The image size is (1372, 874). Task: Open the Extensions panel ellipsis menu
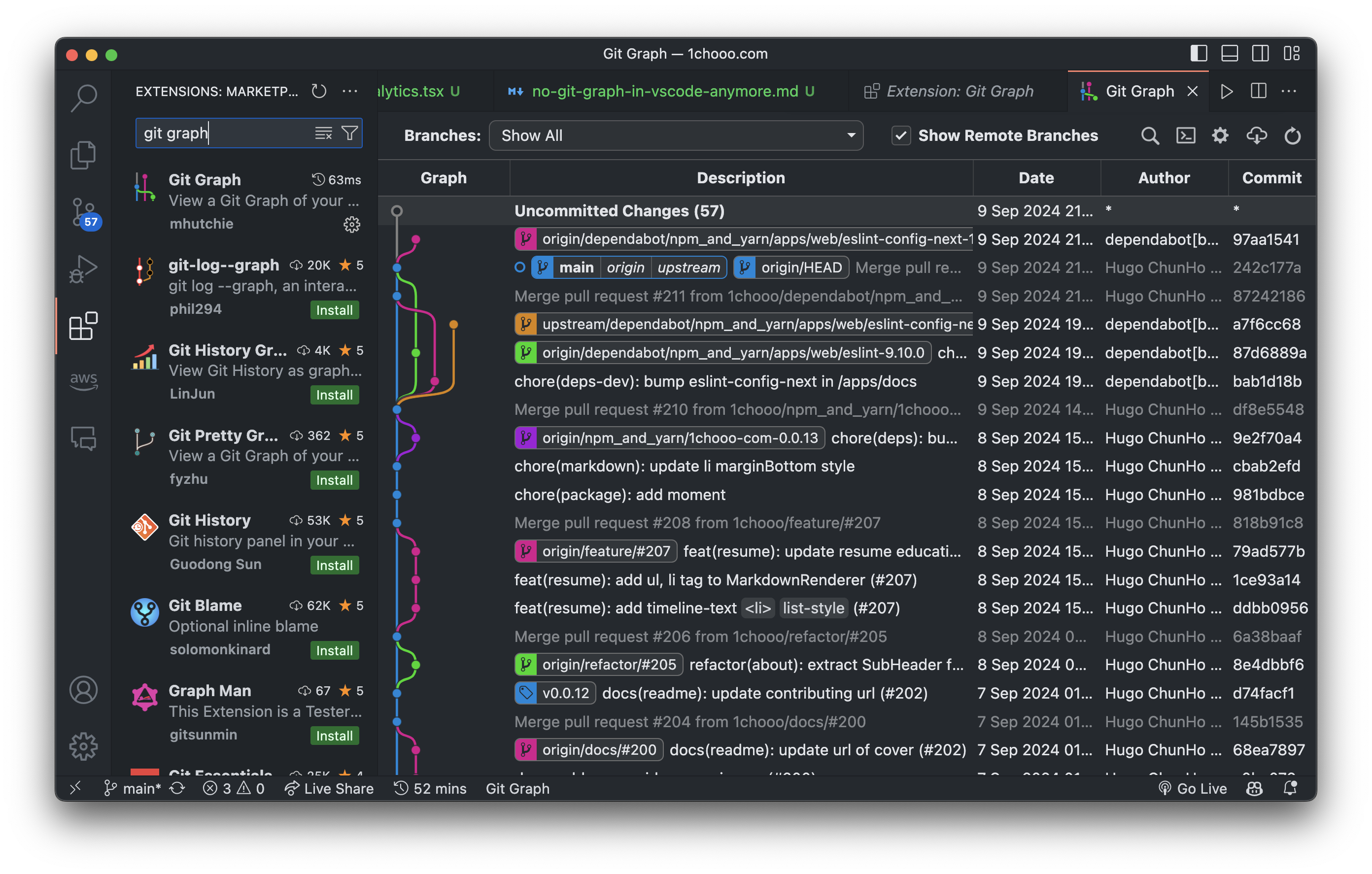click(x=350, y=91)
